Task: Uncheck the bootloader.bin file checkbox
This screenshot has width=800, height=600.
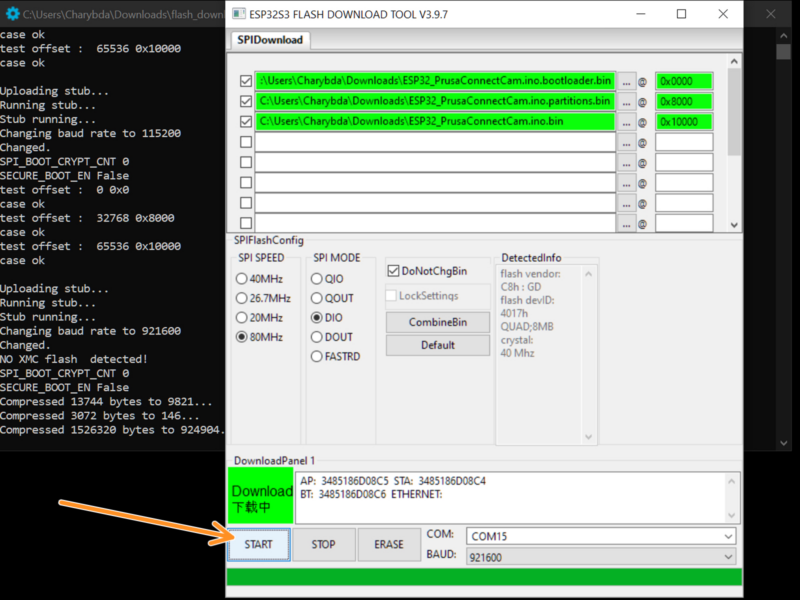Action: (246, 81)
